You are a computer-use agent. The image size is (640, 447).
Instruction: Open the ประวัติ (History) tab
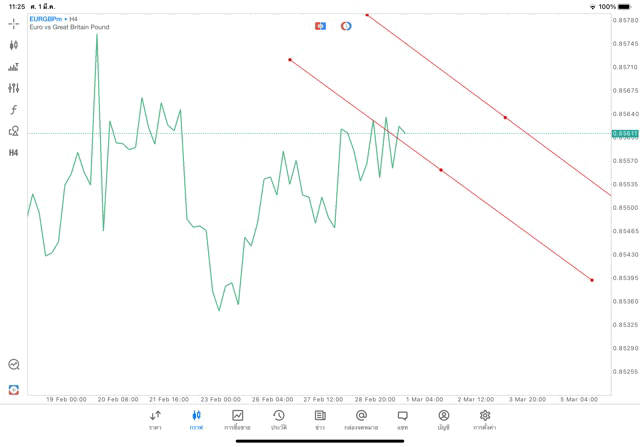(x=279, y=420)
